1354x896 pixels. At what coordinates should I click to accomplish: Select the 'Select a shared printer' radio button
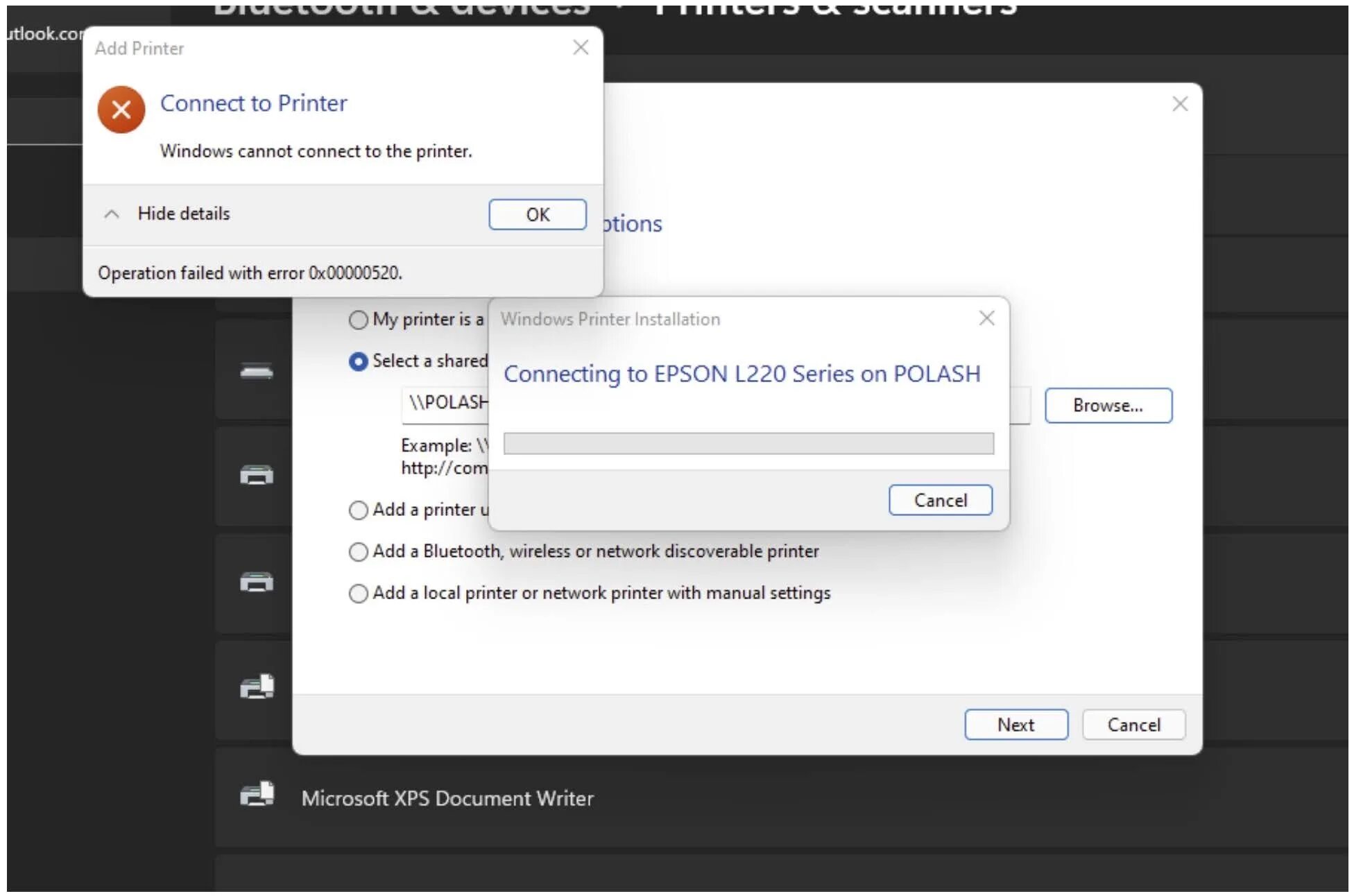358,361
